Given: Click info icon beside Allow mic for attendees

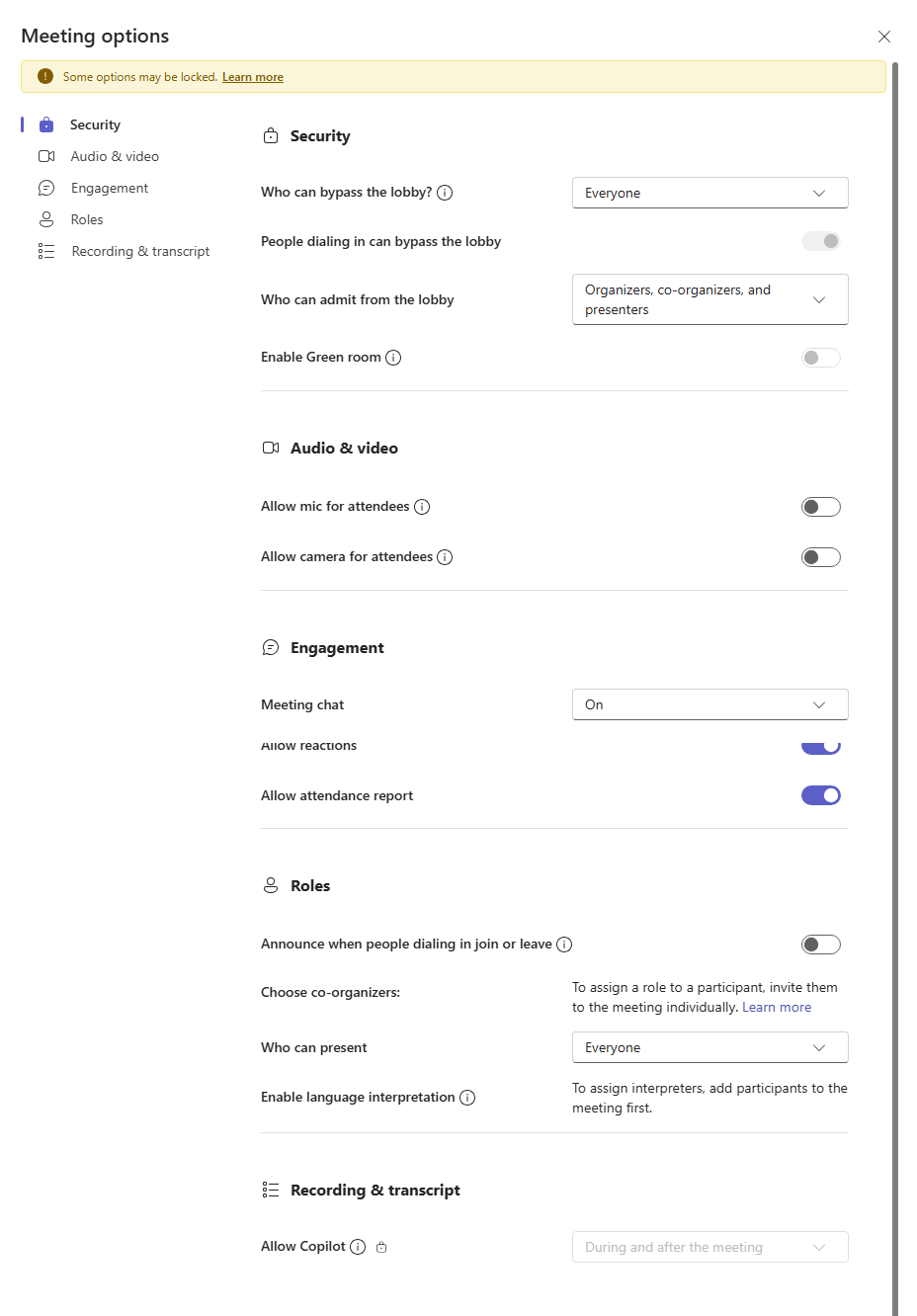Looking at the screenshot, I should tap(422, 507).
